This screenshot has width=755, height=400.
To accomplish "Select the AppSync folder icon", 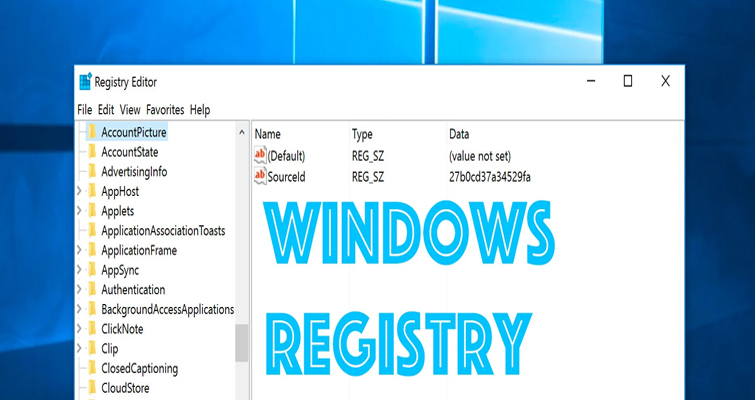I will (92, 270).
